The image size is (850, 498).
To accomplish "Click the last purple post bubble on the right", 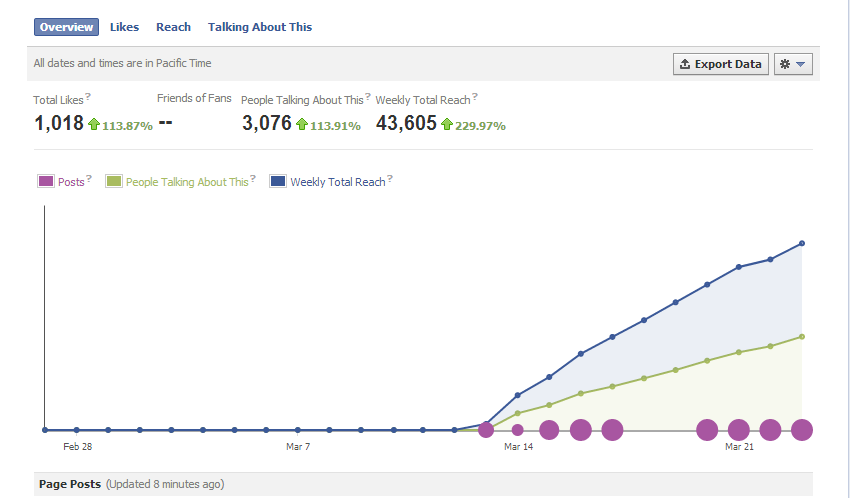I will pyautogui.click(x=802, y=430).
